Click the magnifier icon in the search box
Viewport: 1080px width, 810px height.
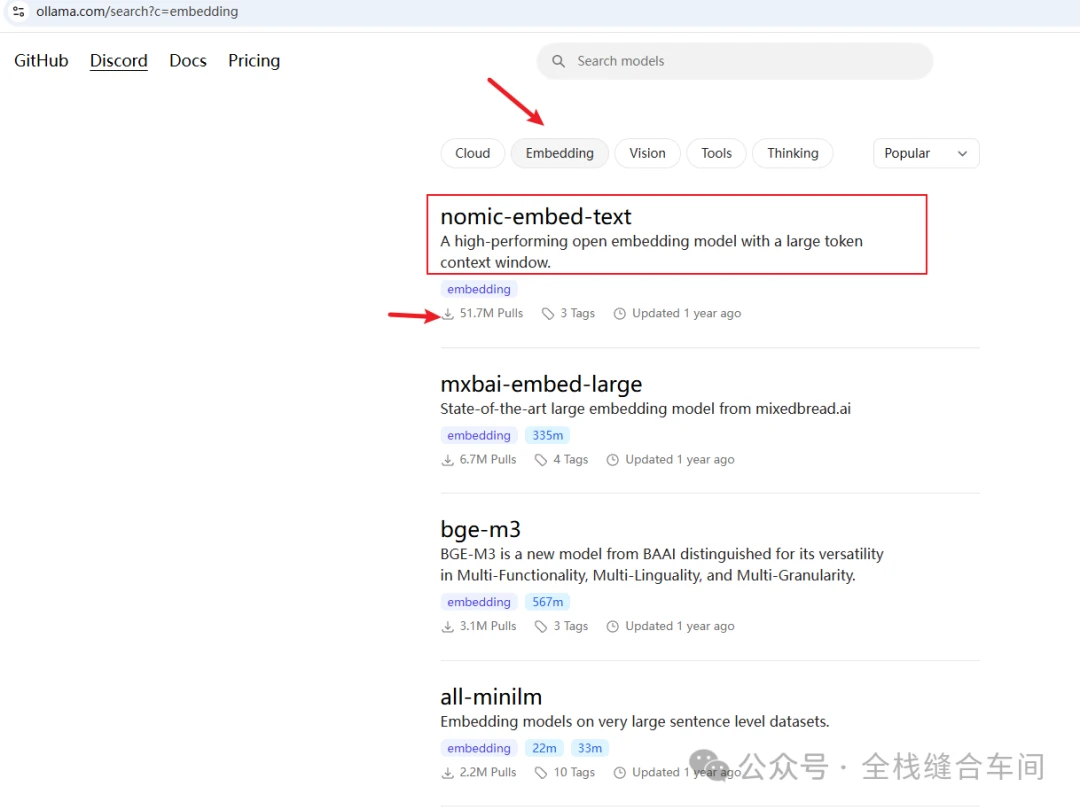coord(558,61)
